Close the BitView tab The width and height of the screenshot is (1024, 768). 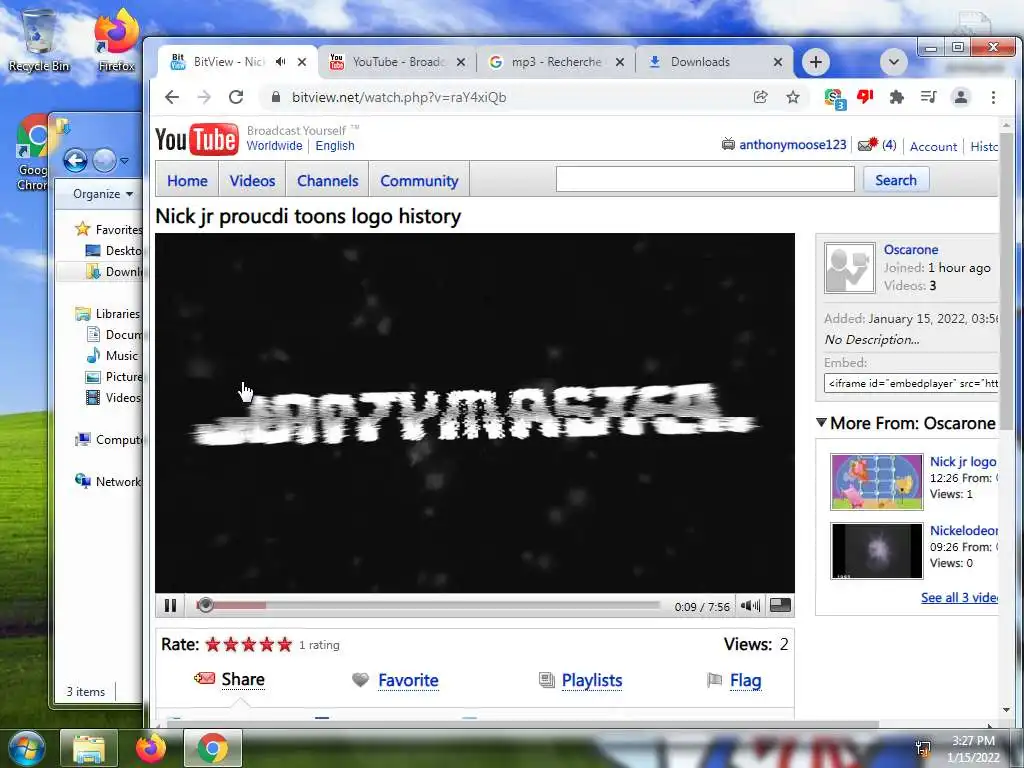tap(302, 62)
